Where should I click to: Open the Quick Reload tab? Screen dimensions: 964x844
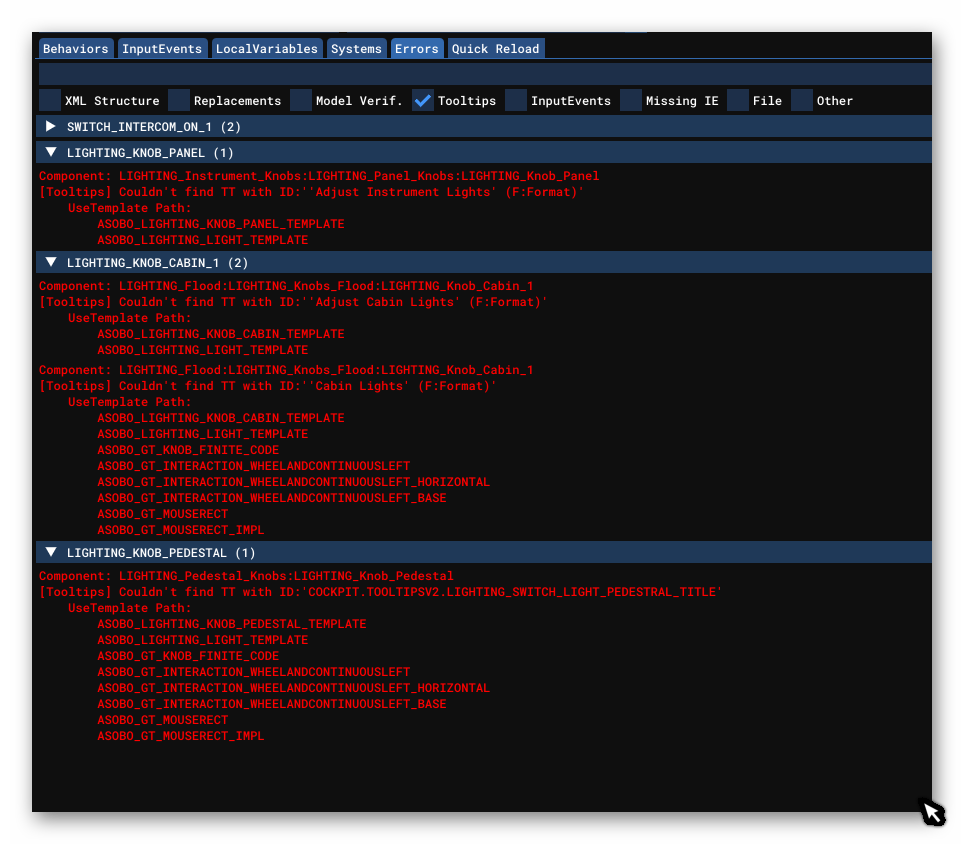tap(496, 49)
